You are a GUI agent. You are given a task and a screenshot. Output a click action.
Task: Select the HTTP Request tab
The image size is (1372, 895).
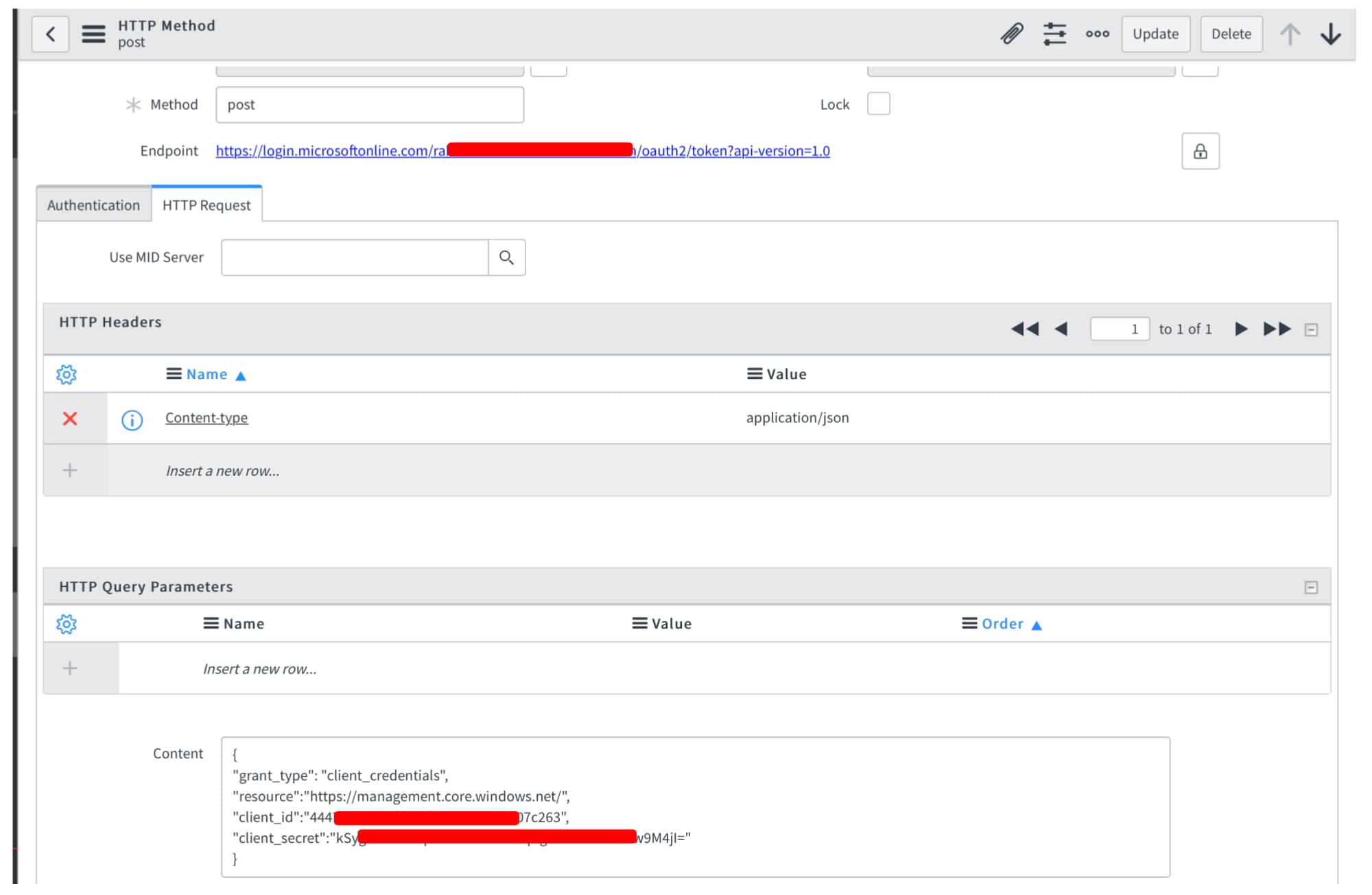point(206,205)
